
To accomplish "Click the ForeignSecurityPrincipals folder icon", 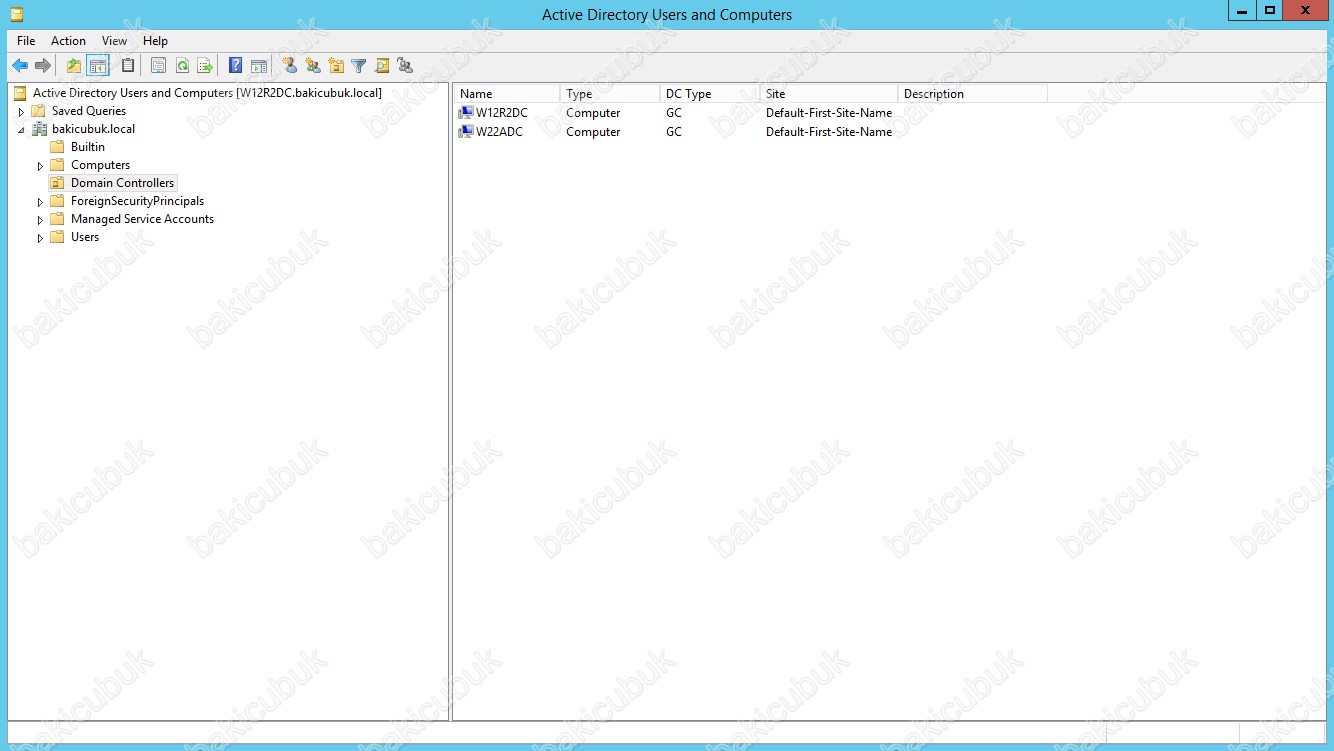I will (x=58, y=201).
